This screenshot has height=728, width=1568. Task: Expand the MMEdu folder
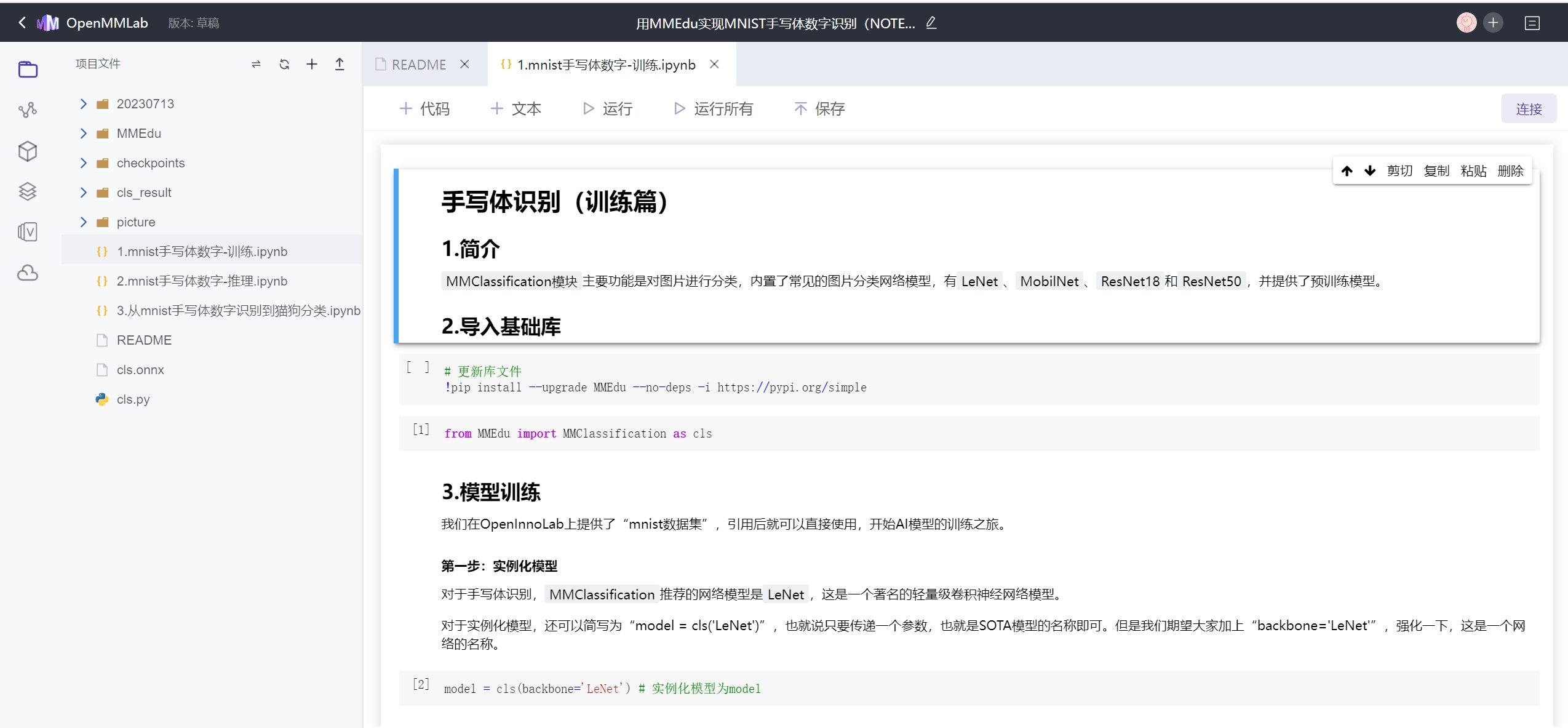coord(84,133)
